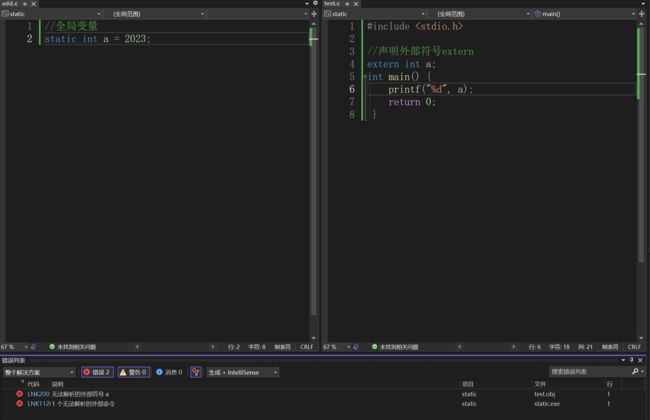Viewport: 650px width, 420px height.
Task: Click the tab/space indicator in test.c status bar
Action: 610,347
